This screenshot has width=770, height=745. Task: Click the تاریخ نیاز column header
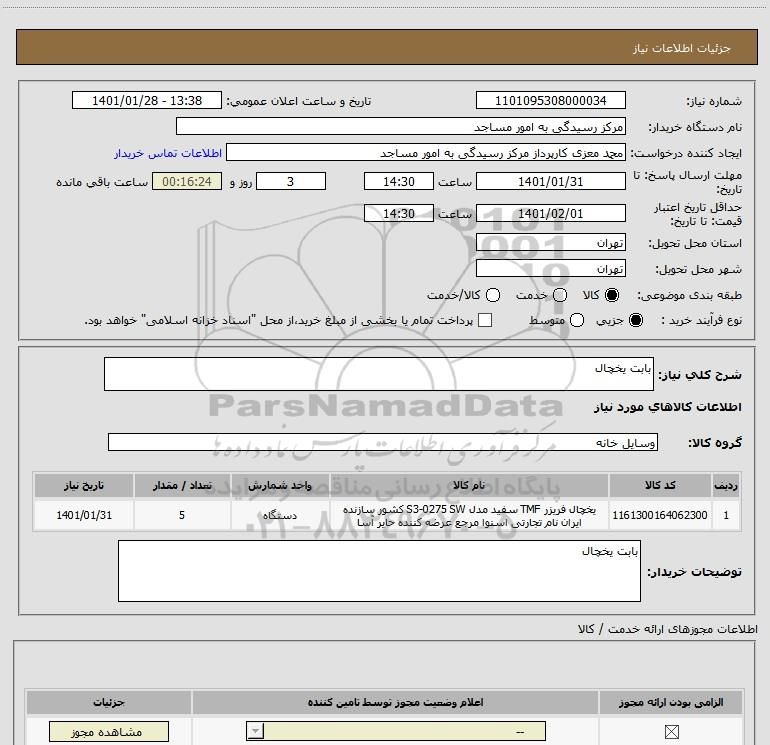[x=84, y=485]
